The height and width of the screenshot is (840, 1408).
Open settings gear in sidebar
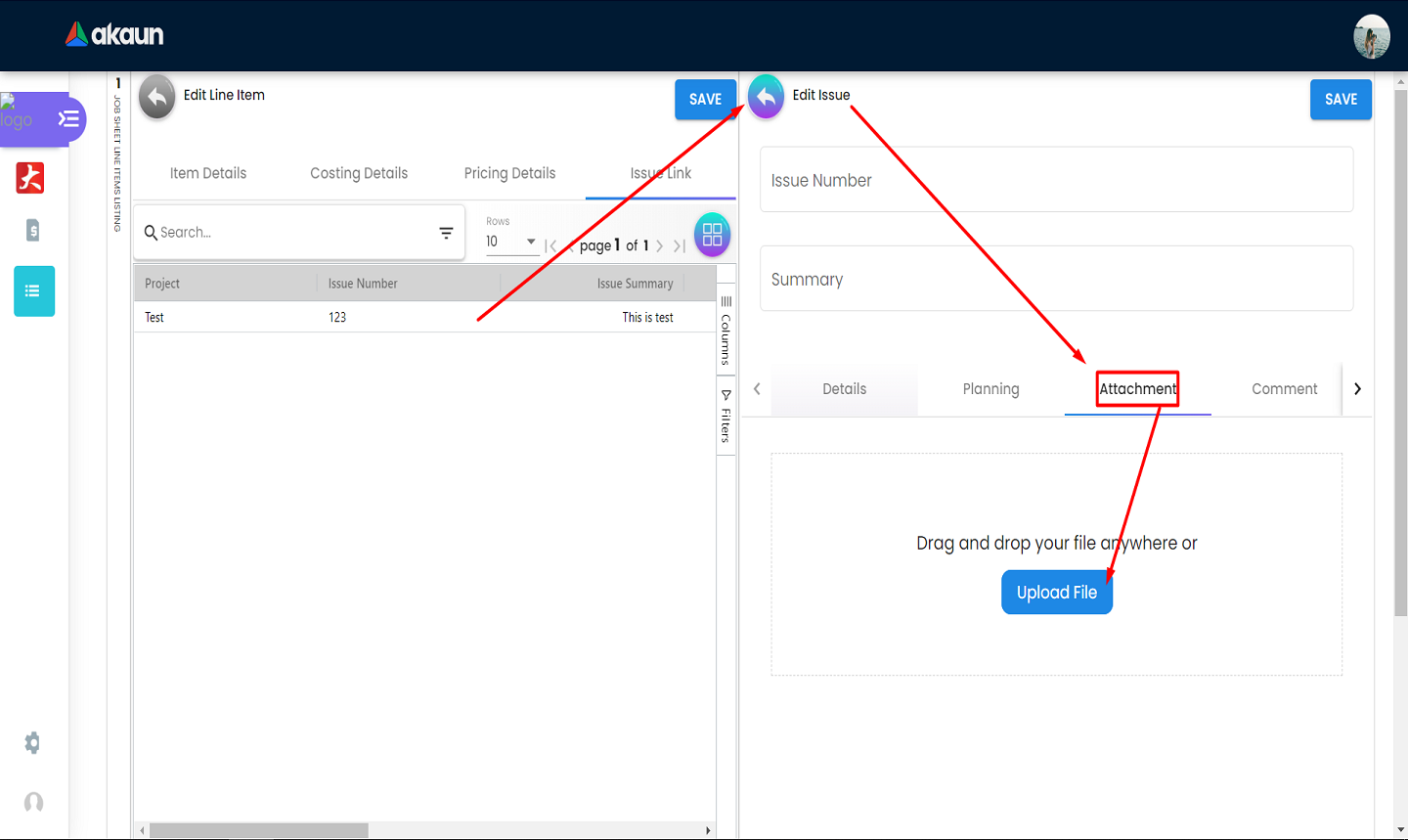pos(32,743)
